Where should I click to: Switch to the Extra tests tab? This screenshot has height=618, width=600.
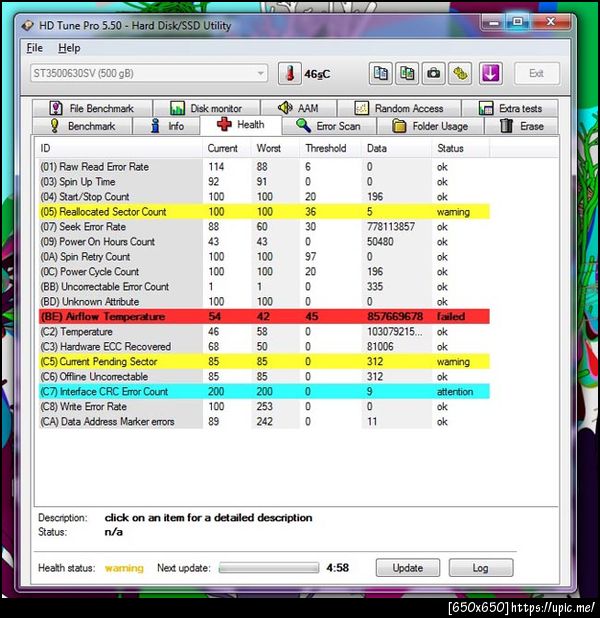[510, 108]
